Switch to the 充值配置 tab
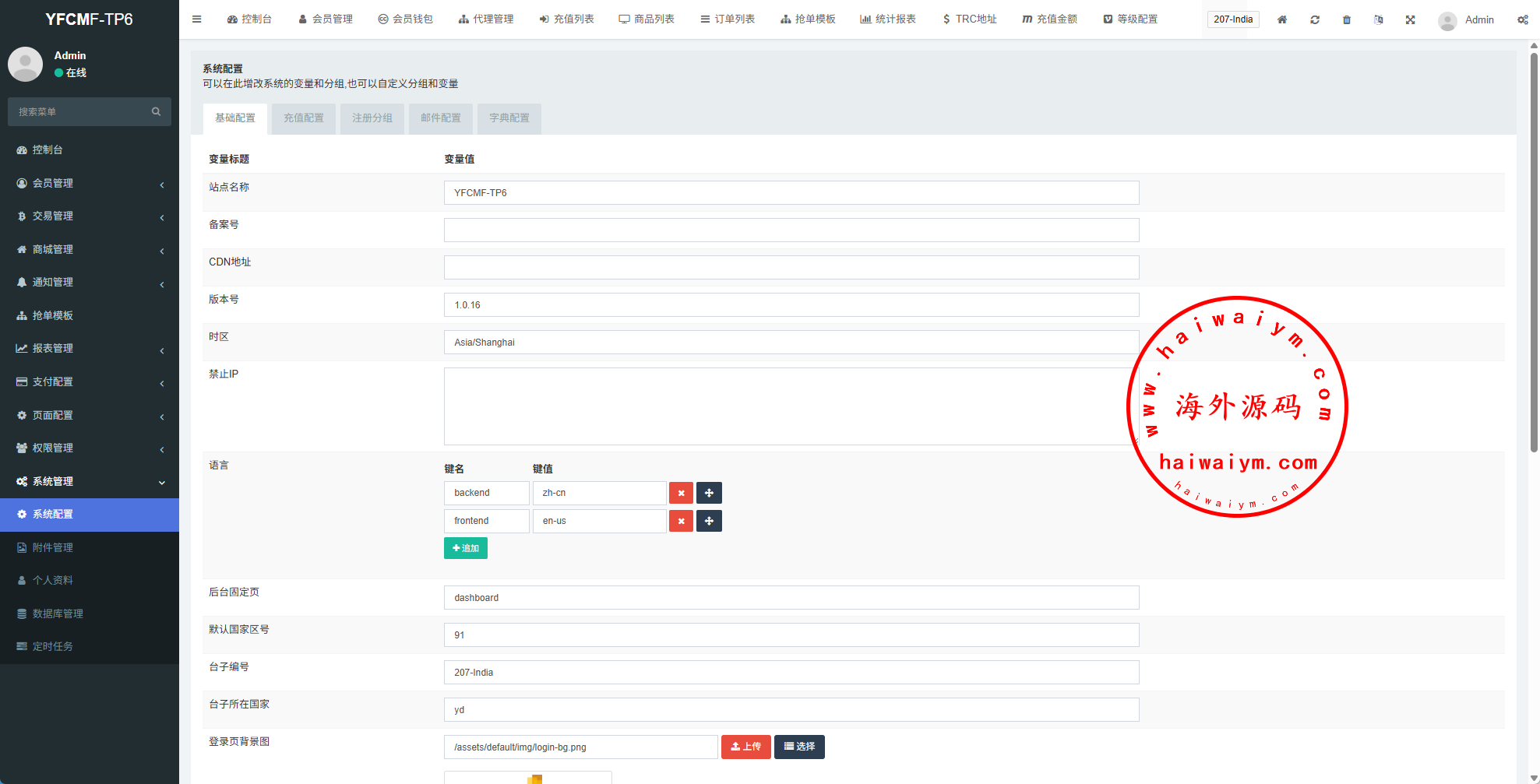Screen dimensions: 1540x784 (304, 118)
